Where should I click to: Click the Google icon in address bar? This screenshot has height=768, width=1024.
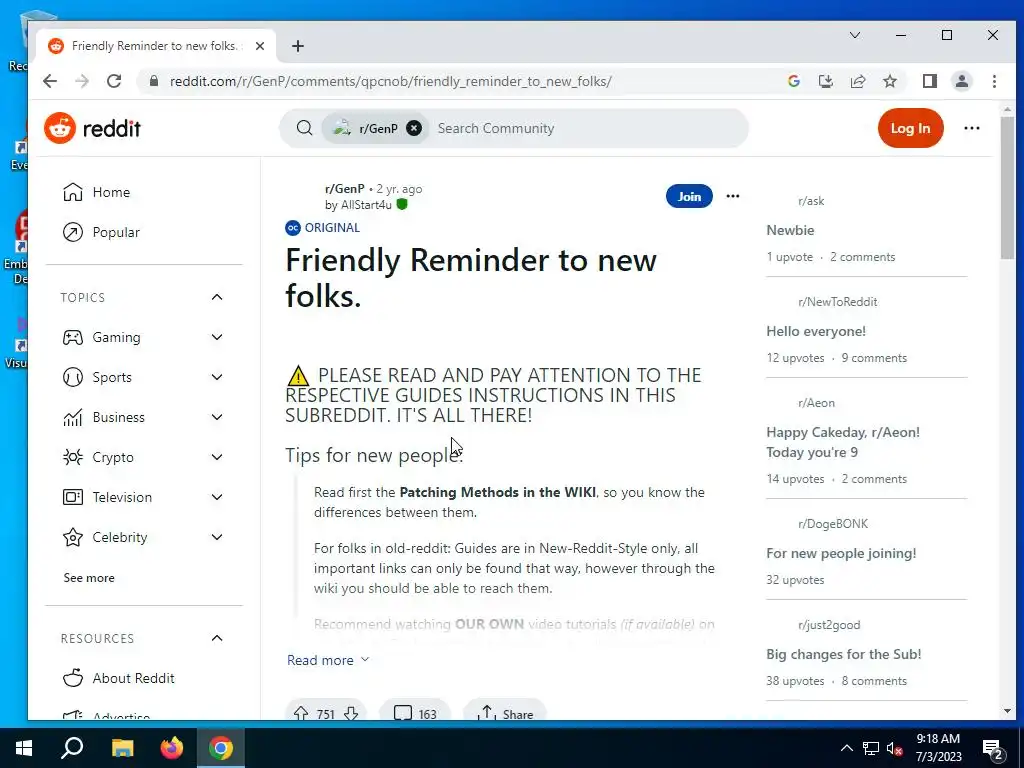[794, 81]
